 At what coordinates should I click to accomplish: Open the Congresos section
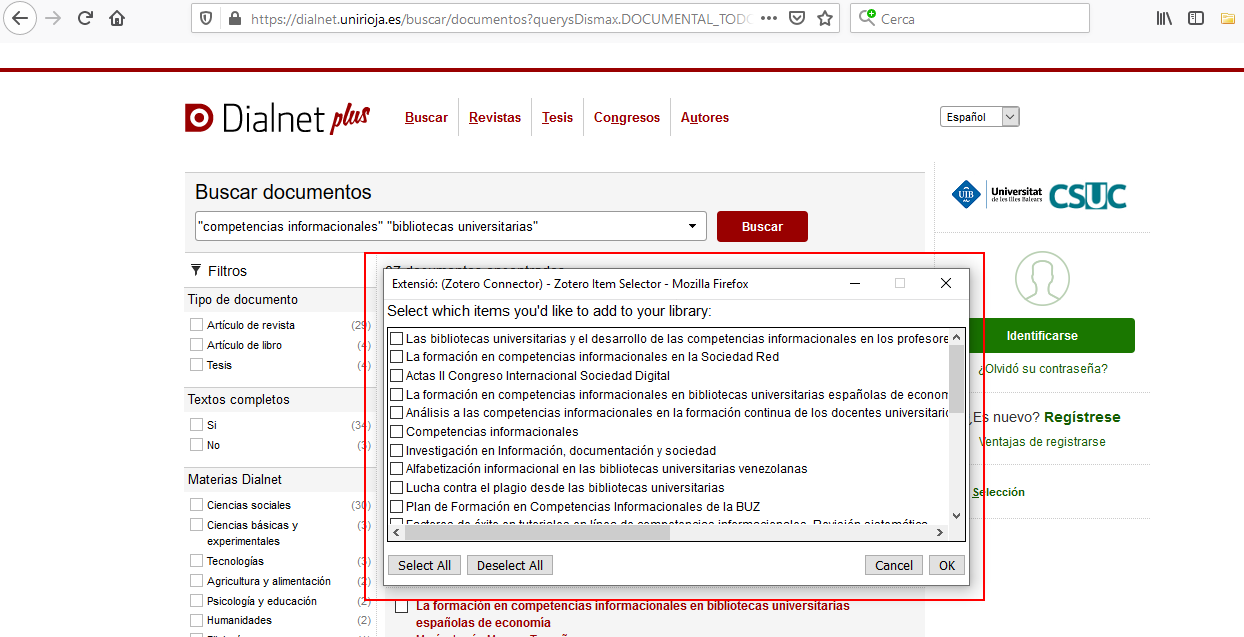[x=627, y=118]
